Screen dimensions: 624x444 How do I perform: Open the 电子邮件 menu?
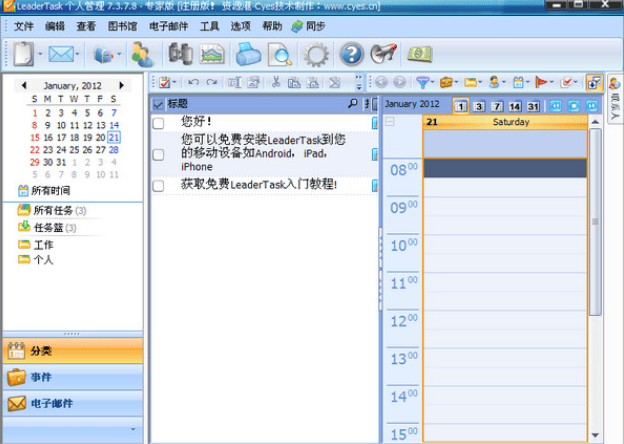(168, 26)
